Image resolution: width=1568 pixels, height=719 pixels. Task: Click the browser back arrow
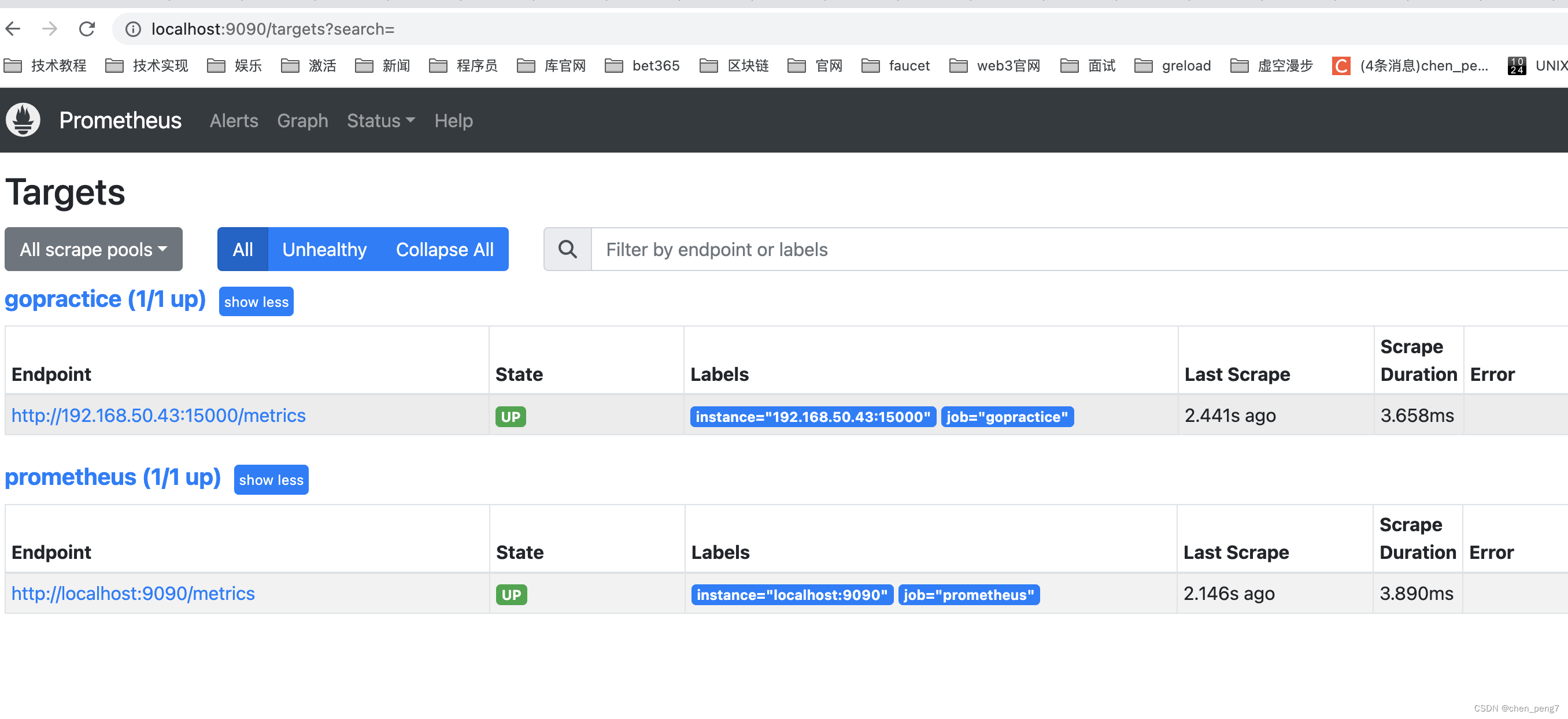[13, 28]
